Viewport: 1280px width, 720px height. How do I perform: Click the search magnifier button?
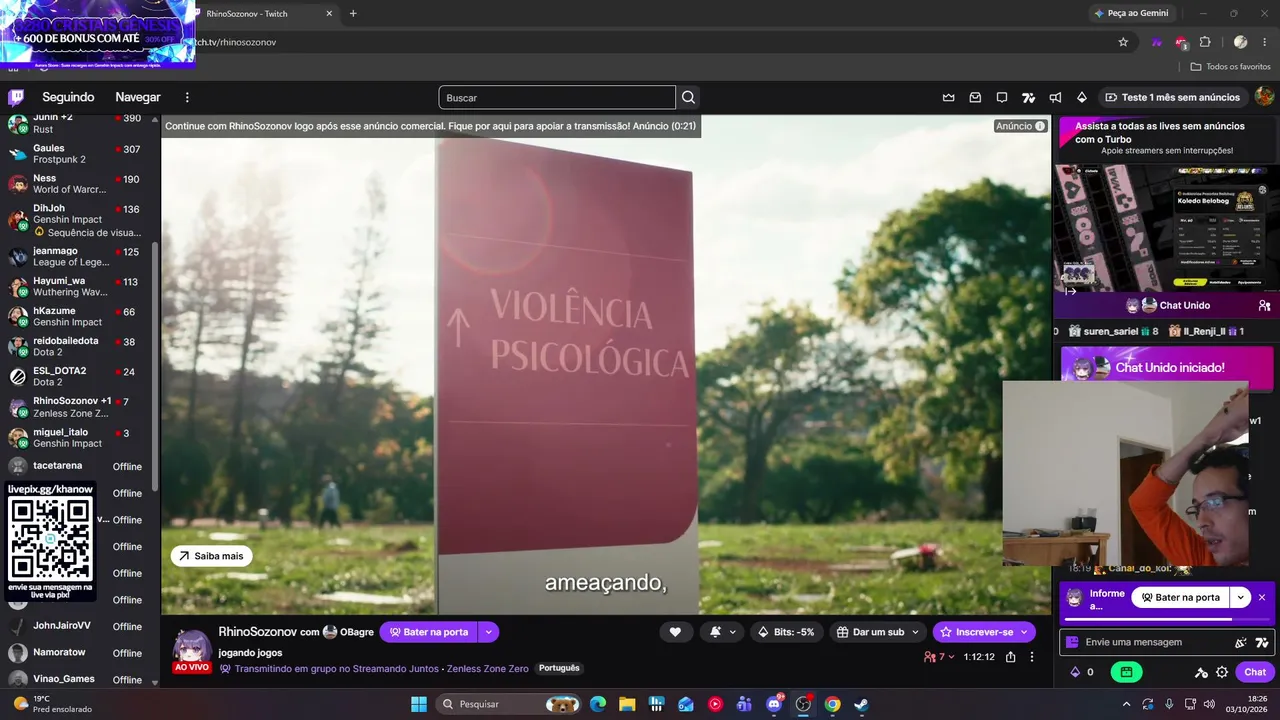point(688,97)
